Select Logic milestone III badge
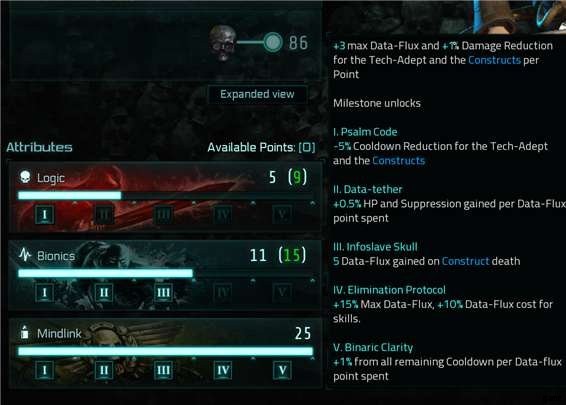 pyautogui.click(x=164, y=214)
